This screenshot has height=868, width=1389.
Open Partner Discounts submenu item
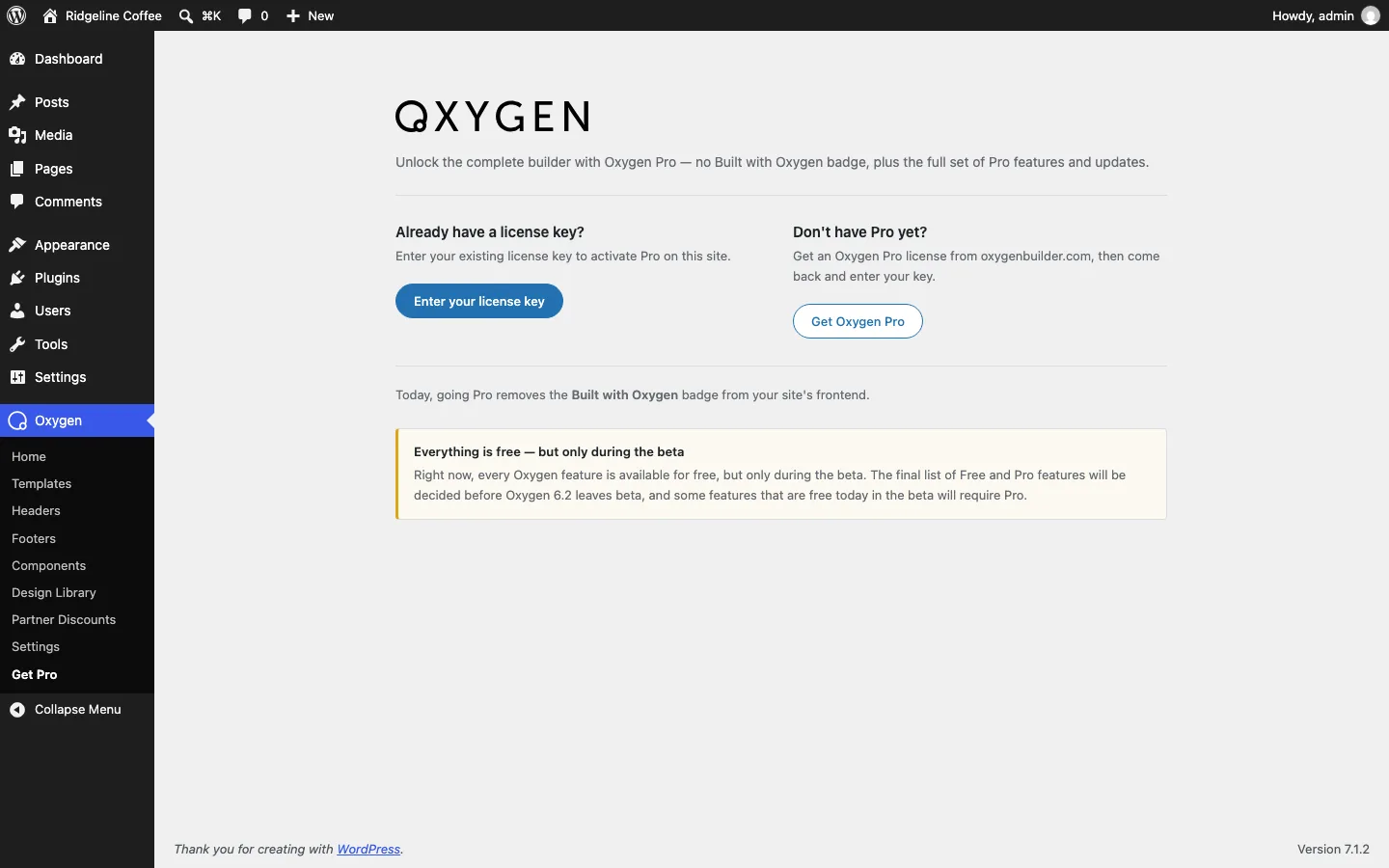pos(64,620)
